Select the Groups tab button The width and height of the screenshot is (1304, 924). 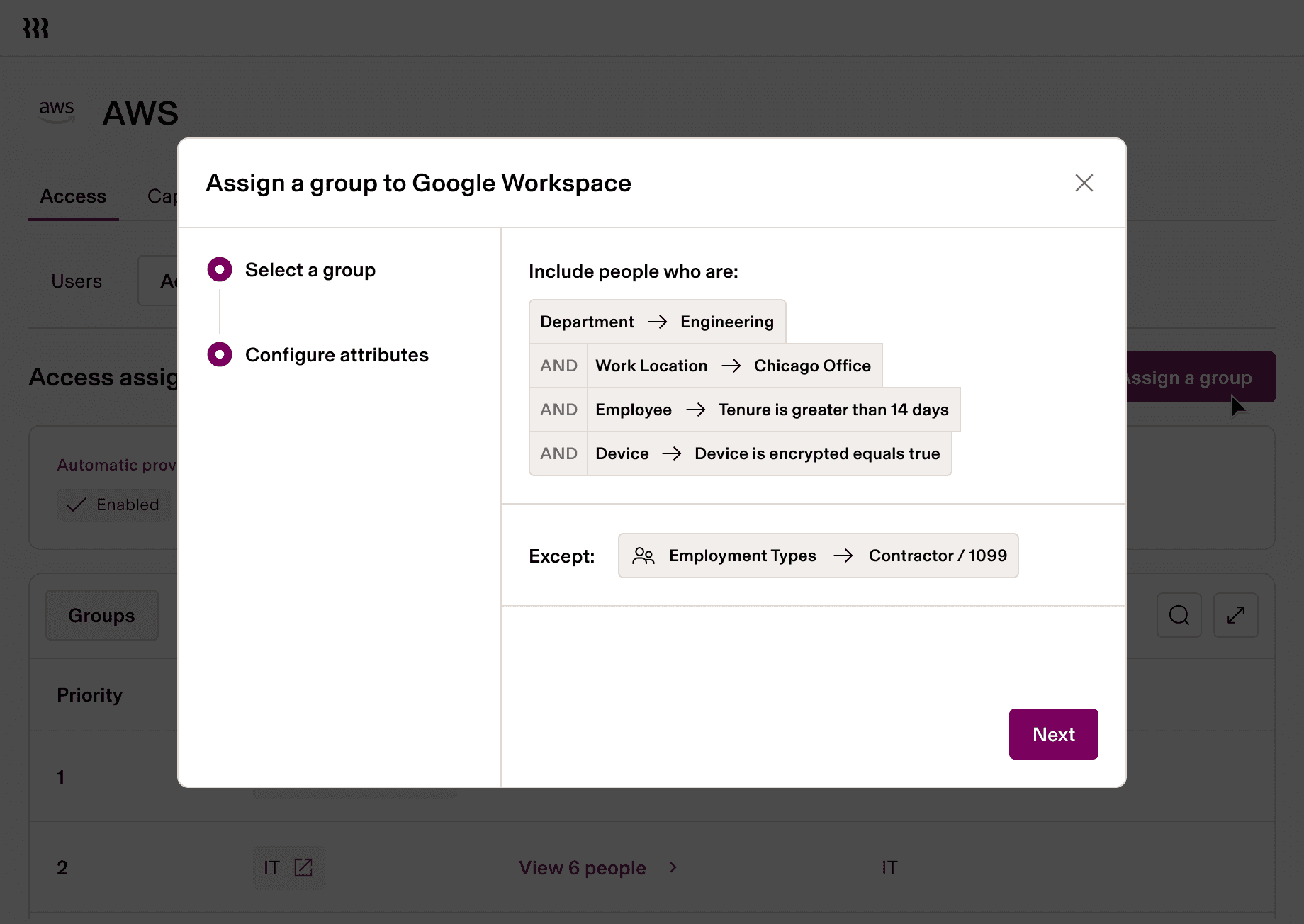click(x=102, y=615)
